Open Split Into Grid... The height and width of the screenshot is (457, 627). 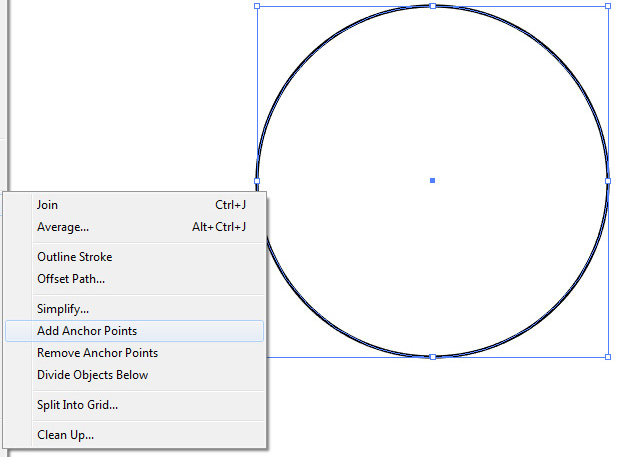pos(77,405)
